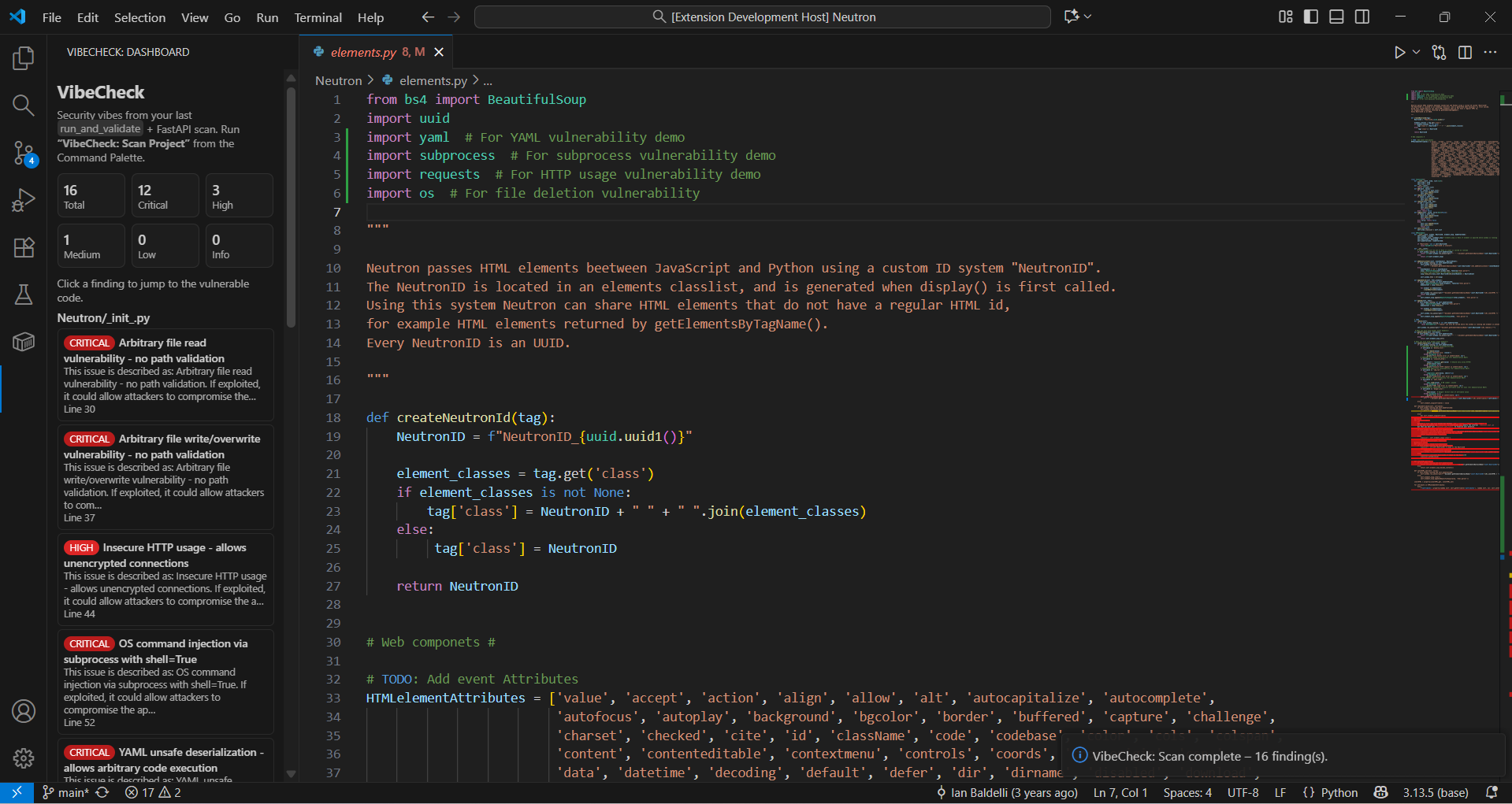Screen dimensions: 1512x804
Task: Open the Terminal menu
Action: click(x=318, y=17)
